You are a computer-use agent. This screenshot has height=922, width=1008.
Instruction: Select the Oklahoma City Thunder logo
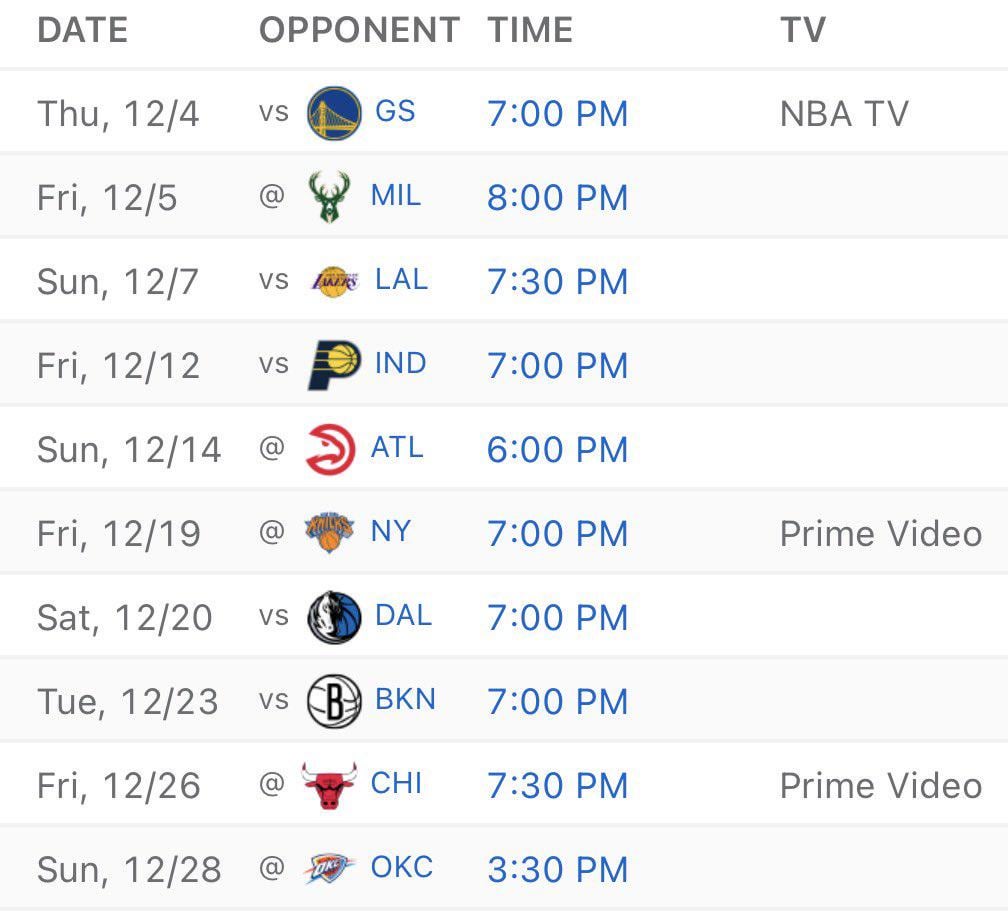click(330, 868)
